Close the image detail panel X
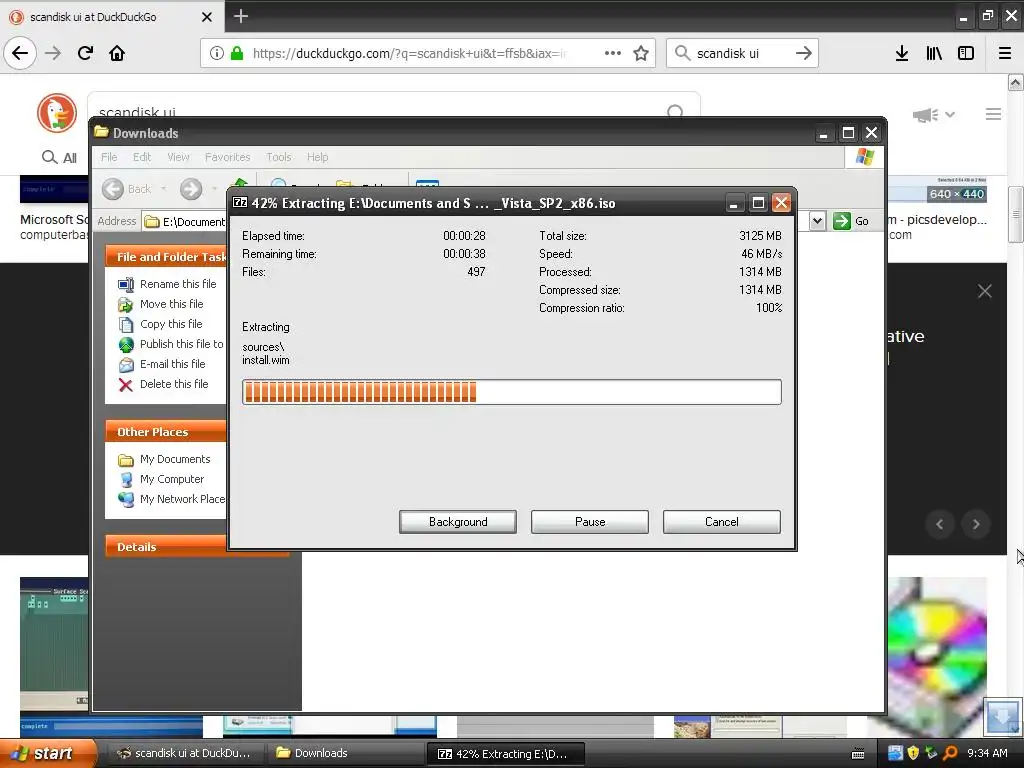Screen dimensions: 1024x768 [985, 291]
